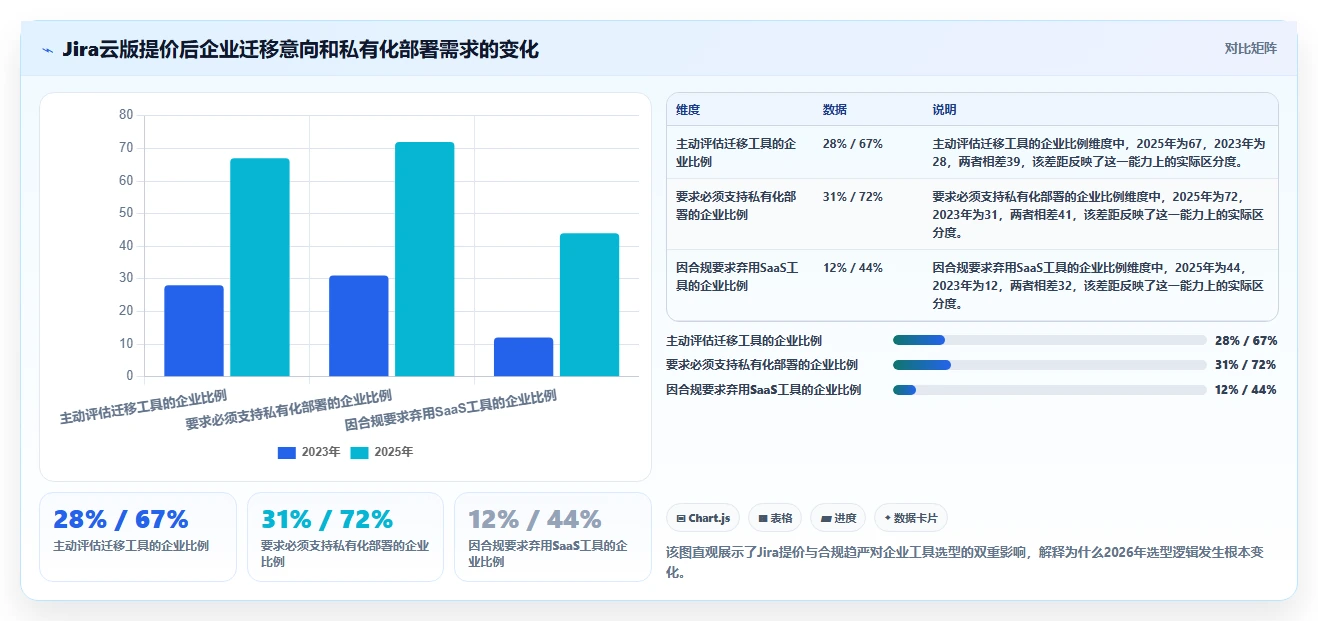Click the 要求必须支持私有化部署 progress bar

click(1050, 365)
